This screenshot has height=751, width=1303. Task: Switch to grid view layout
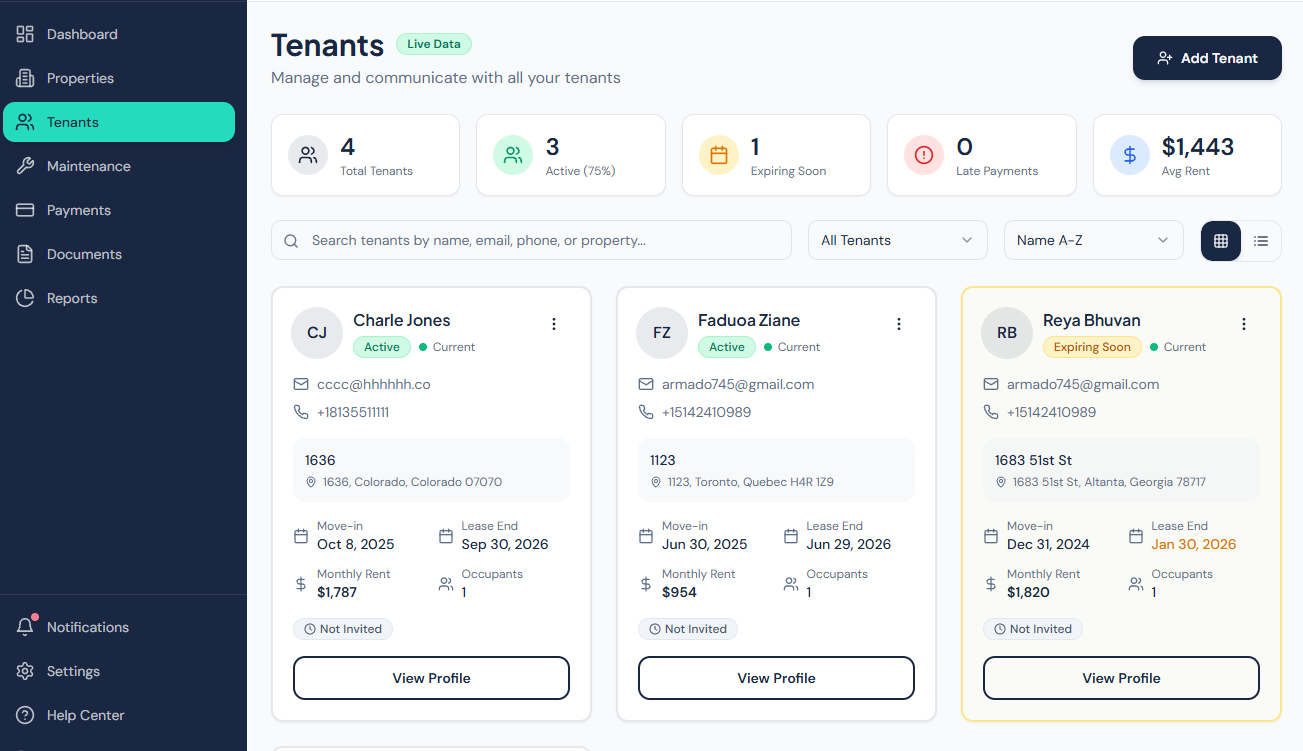[x=1220, y=240]
